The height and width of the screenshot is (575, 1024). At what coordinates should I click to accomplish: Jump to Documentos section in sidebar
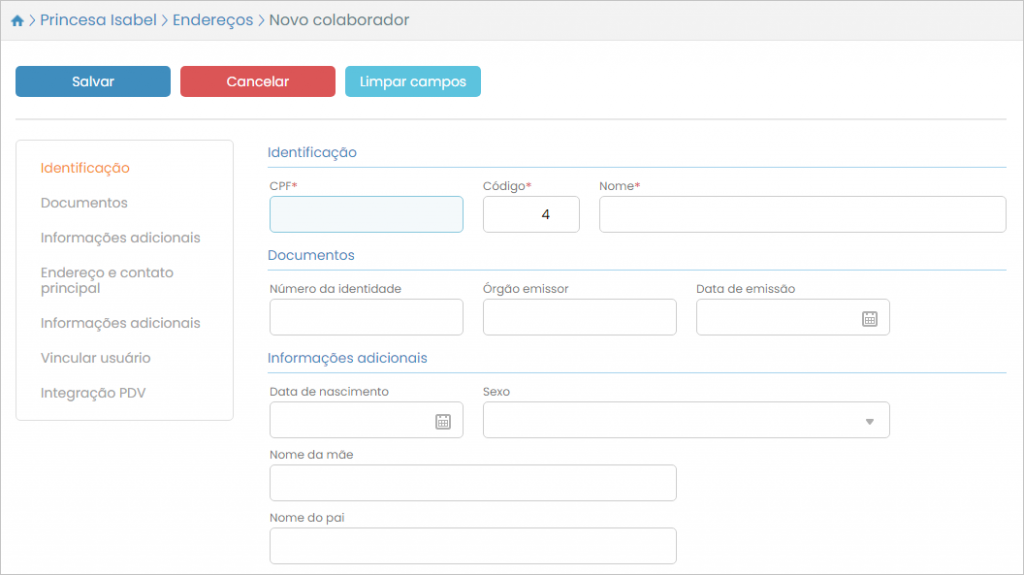pyautogui.click(x=84, y=203)
